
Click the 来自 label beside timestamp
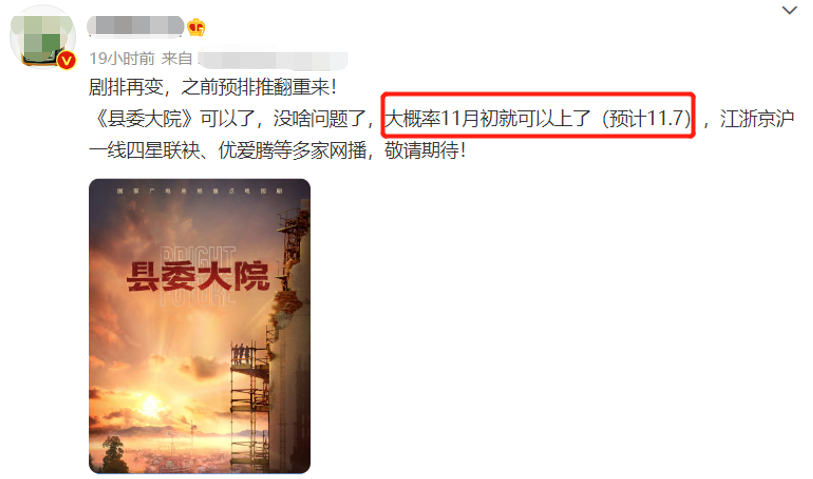coord(177,59)
